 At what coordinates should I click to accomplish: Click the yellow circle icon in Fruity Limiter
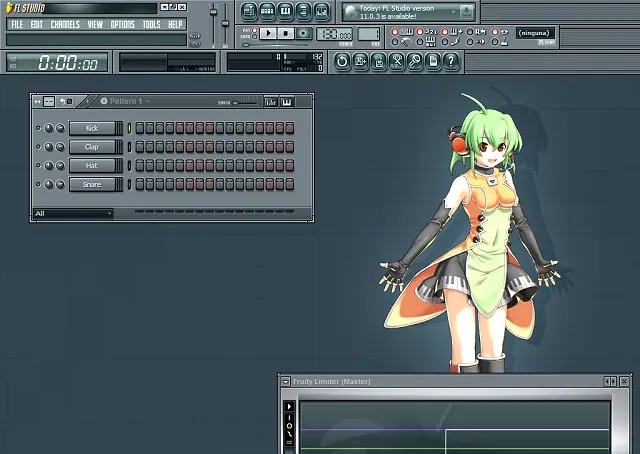click(x=289, y=426)
